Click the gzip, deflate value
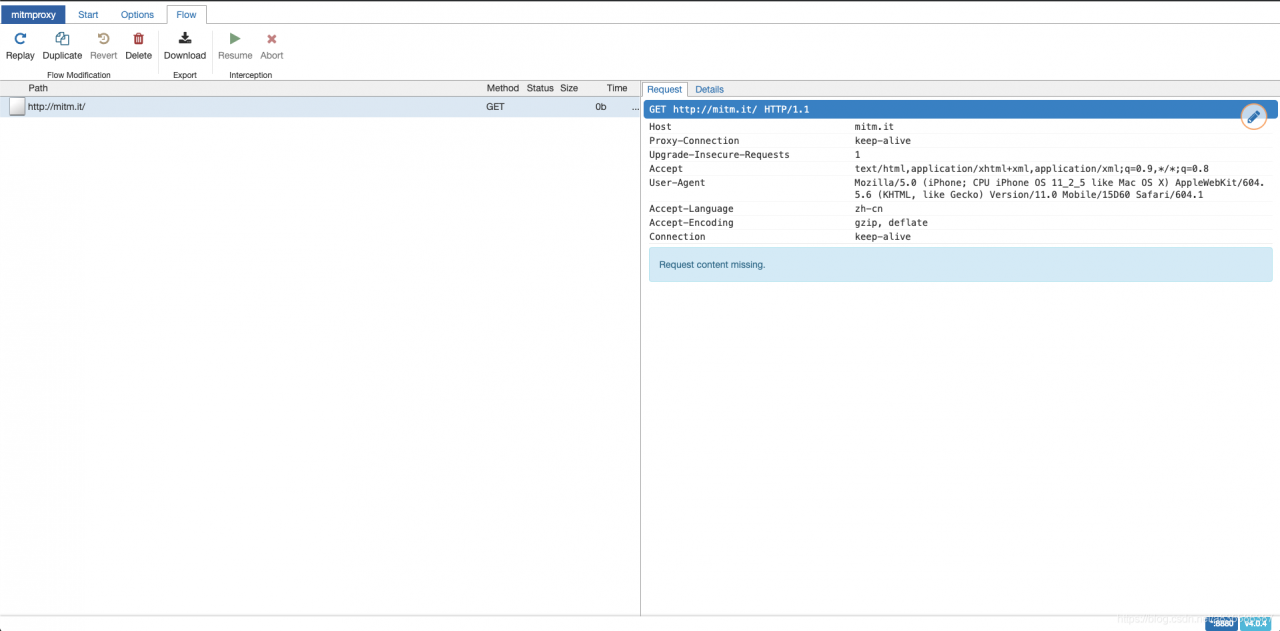This screenshot has height=631, width=1280. (x=891, y=223)
